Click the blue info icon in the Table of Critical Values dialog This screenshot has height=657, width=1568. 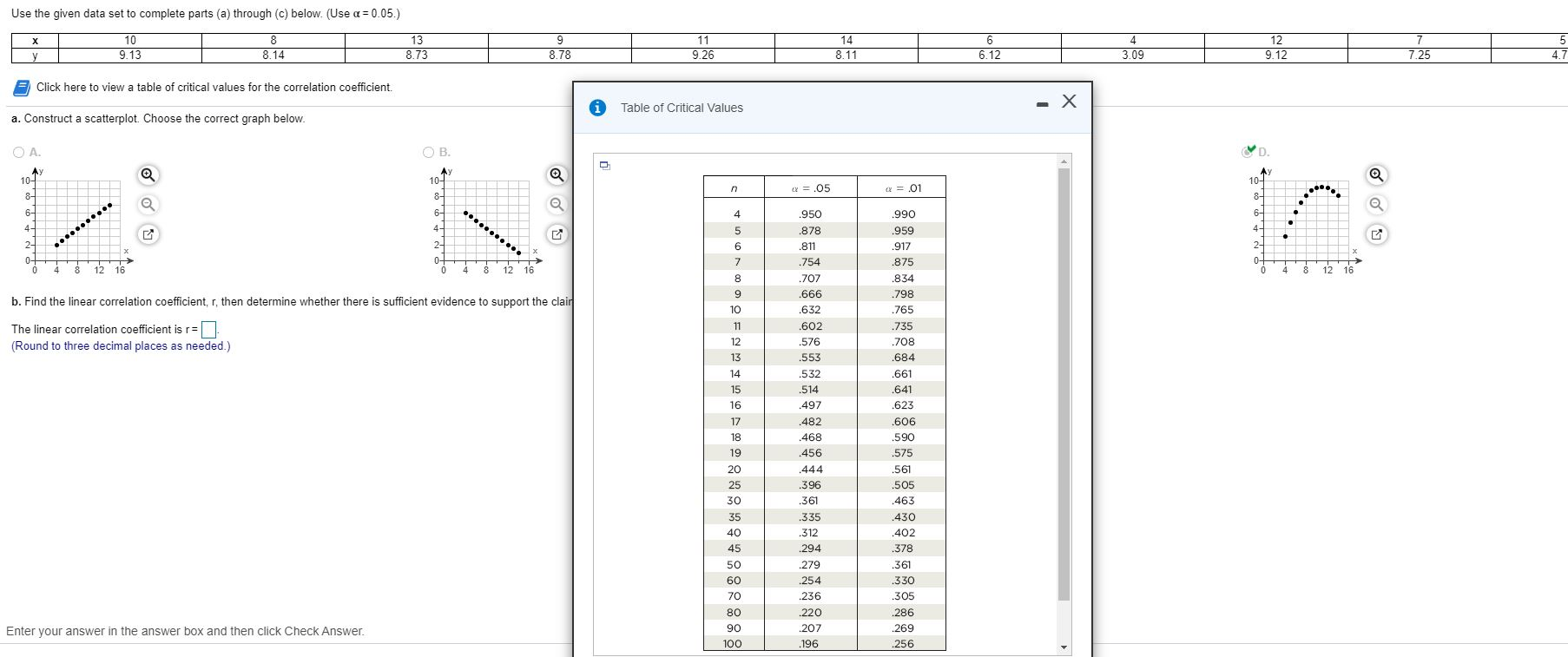coord(597,108)
